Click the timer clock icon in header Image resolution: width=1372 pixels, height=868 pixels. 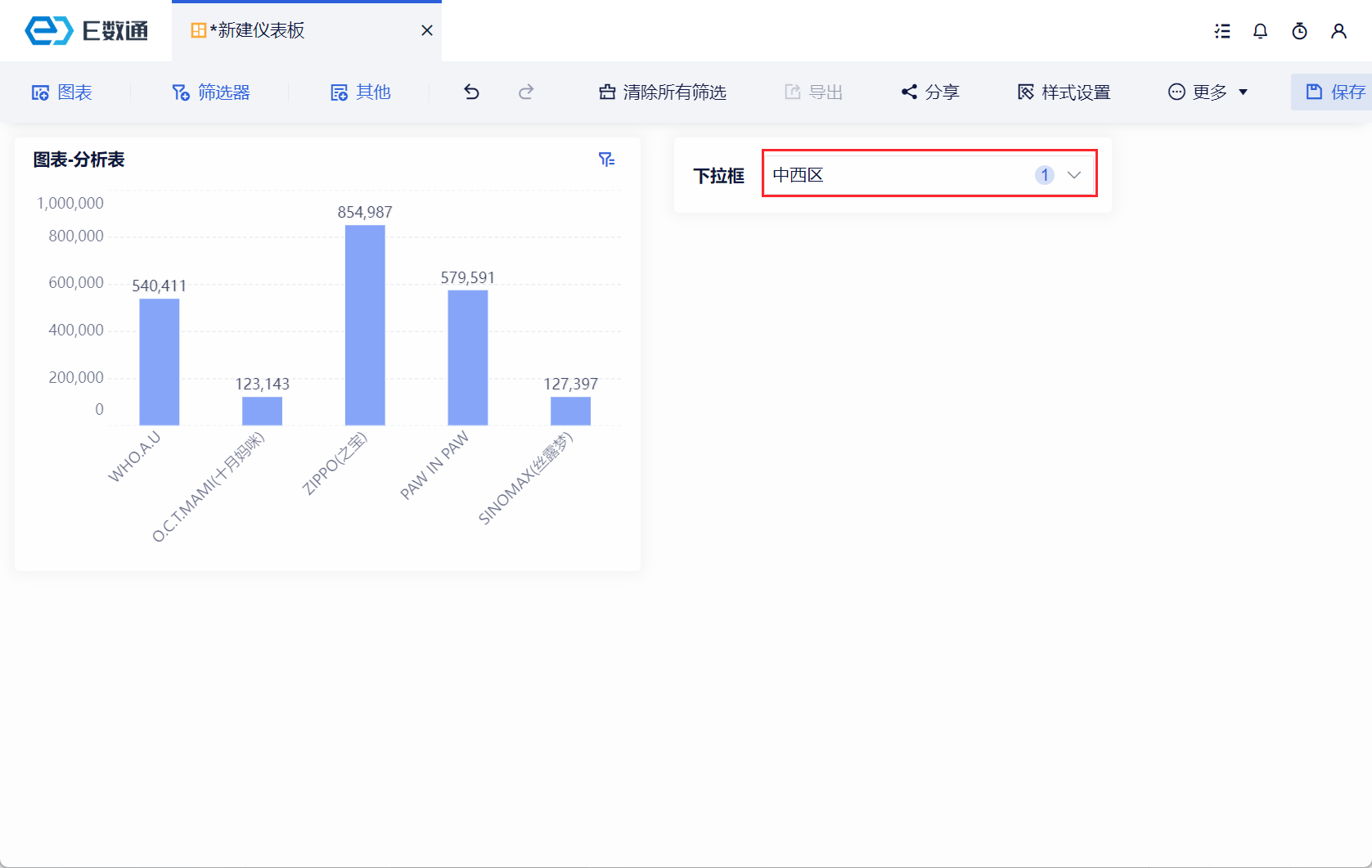click(1300, 31)
